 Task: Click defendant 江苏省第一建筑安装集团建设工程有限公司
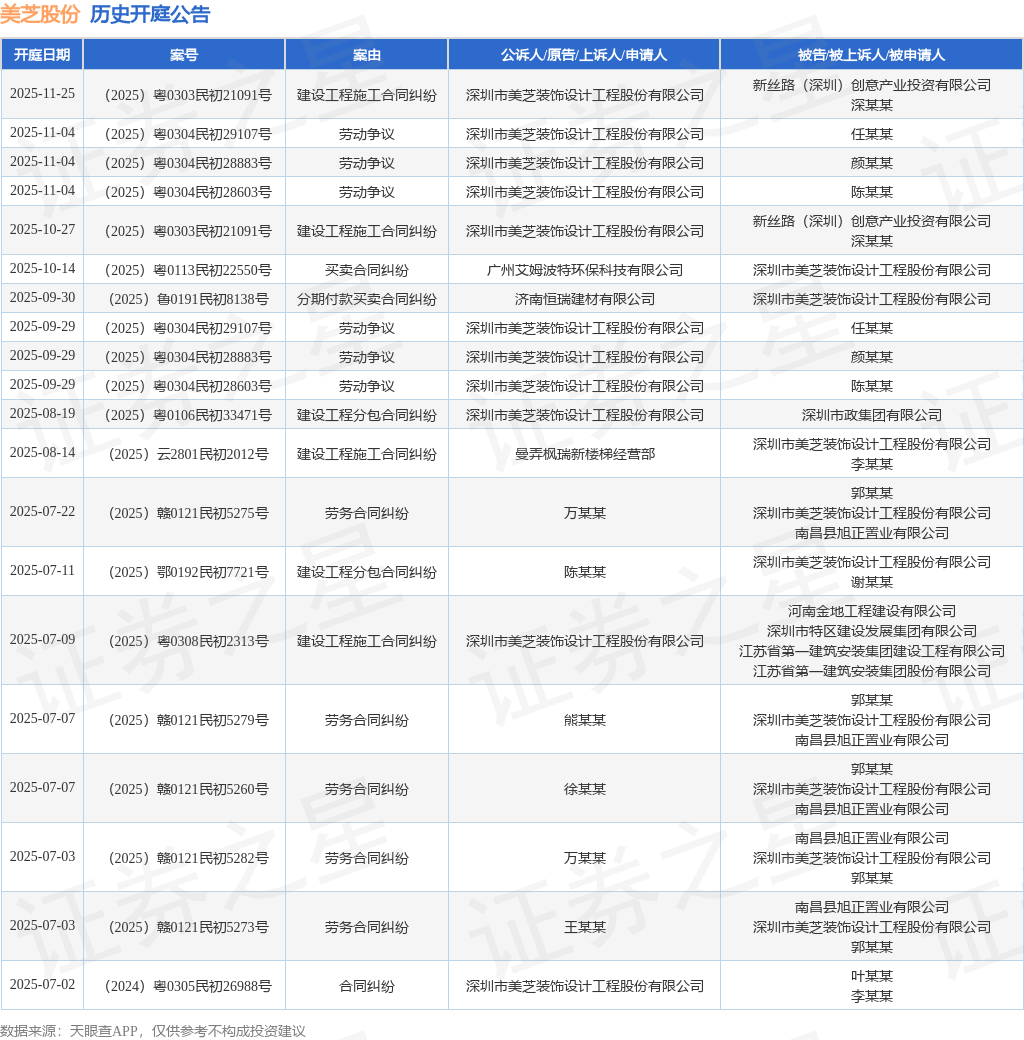(871, 651)
